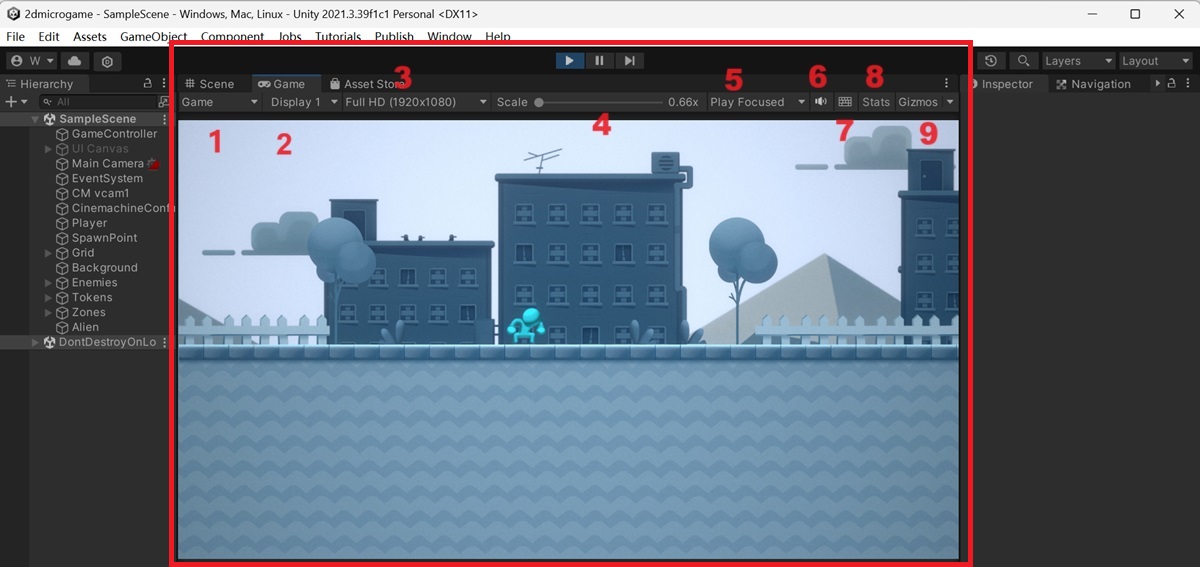Open the Window menu

coord(449,37)
